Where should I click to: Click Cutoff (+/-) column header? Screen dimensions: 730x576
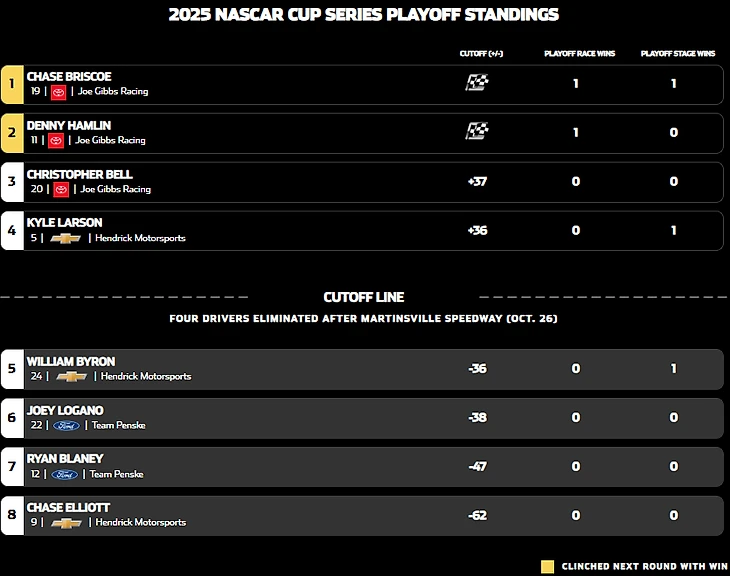pos(477,53)
